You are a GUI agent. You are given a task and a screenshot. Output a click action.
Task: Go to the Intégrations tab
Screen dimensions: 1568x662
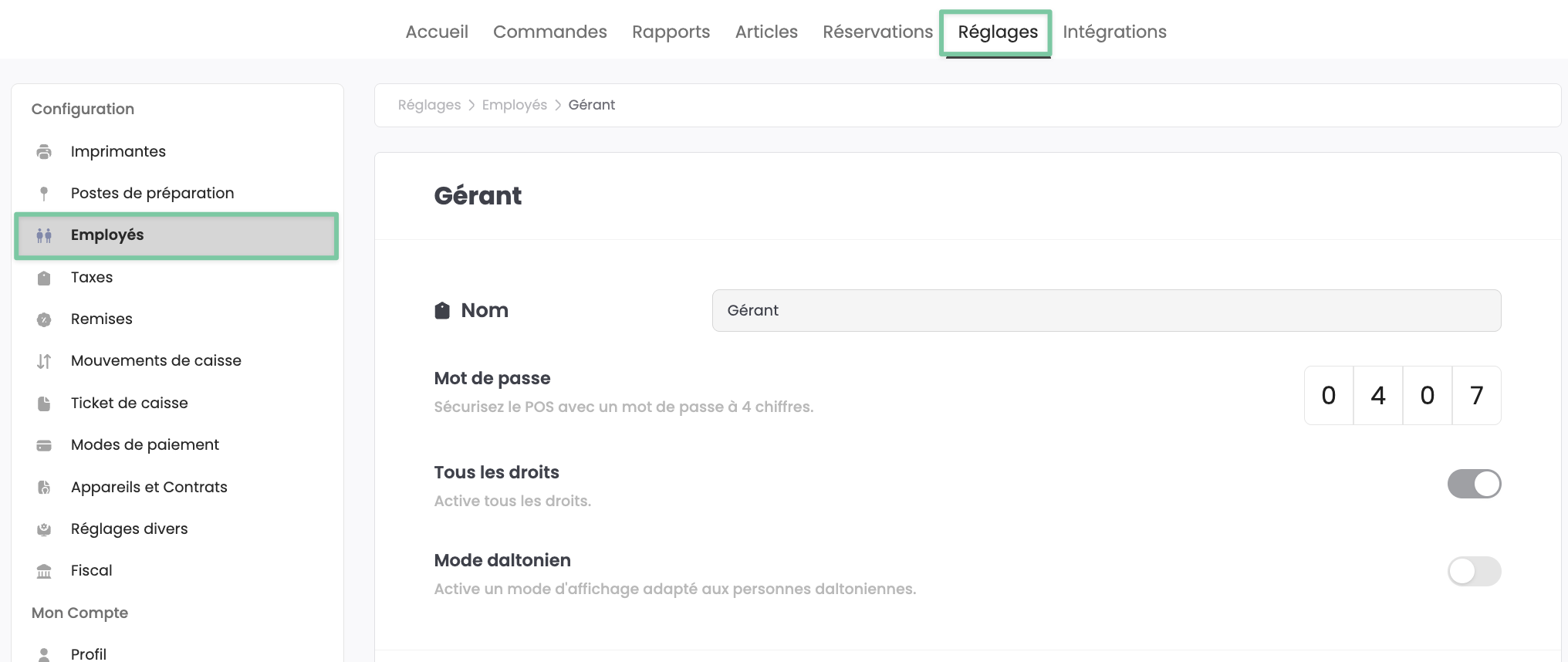(1113, 32)
